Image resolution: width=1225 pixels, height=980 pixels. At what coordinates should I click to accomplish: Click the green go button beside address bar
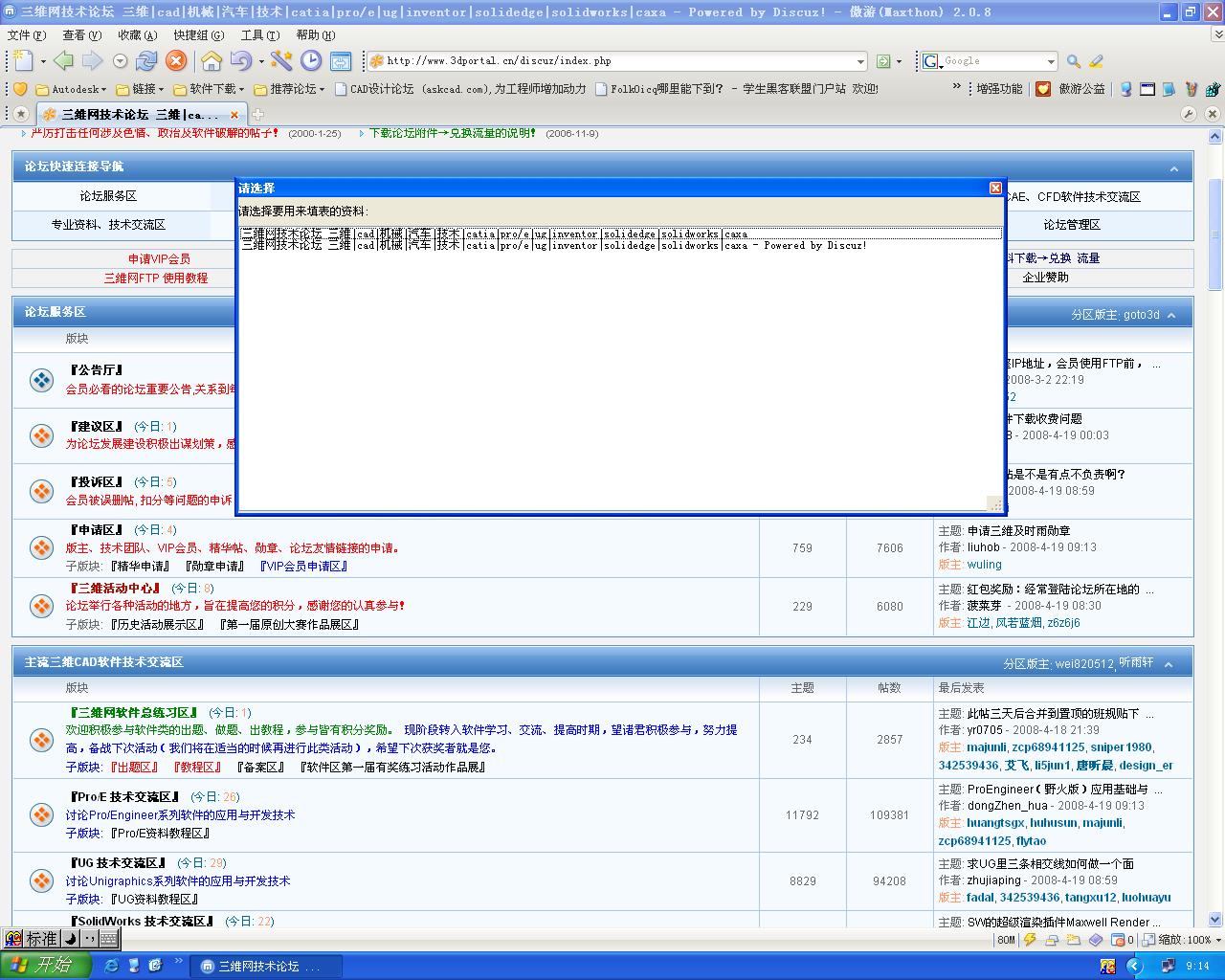point(883,61)
